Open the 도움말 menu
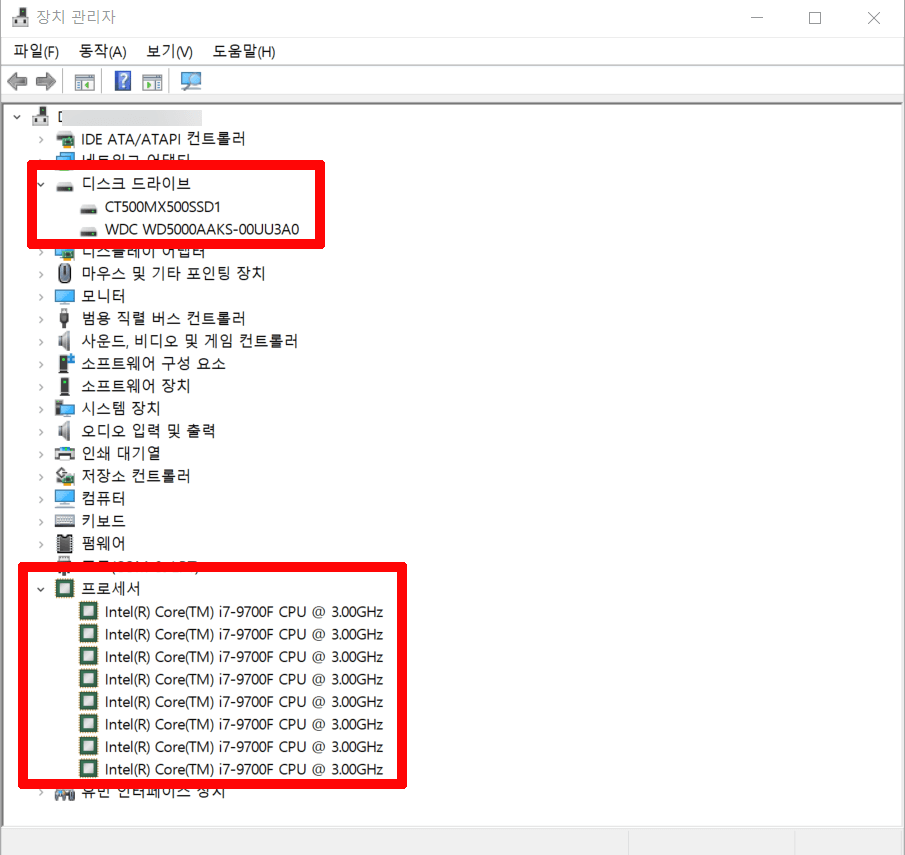 click(x=243, y=51)
